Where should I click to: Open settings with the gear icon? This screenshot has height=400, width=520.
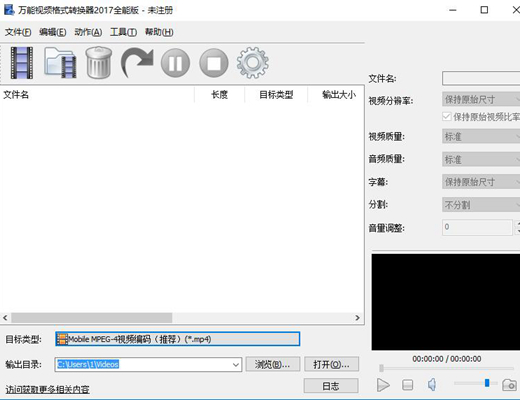252,63
